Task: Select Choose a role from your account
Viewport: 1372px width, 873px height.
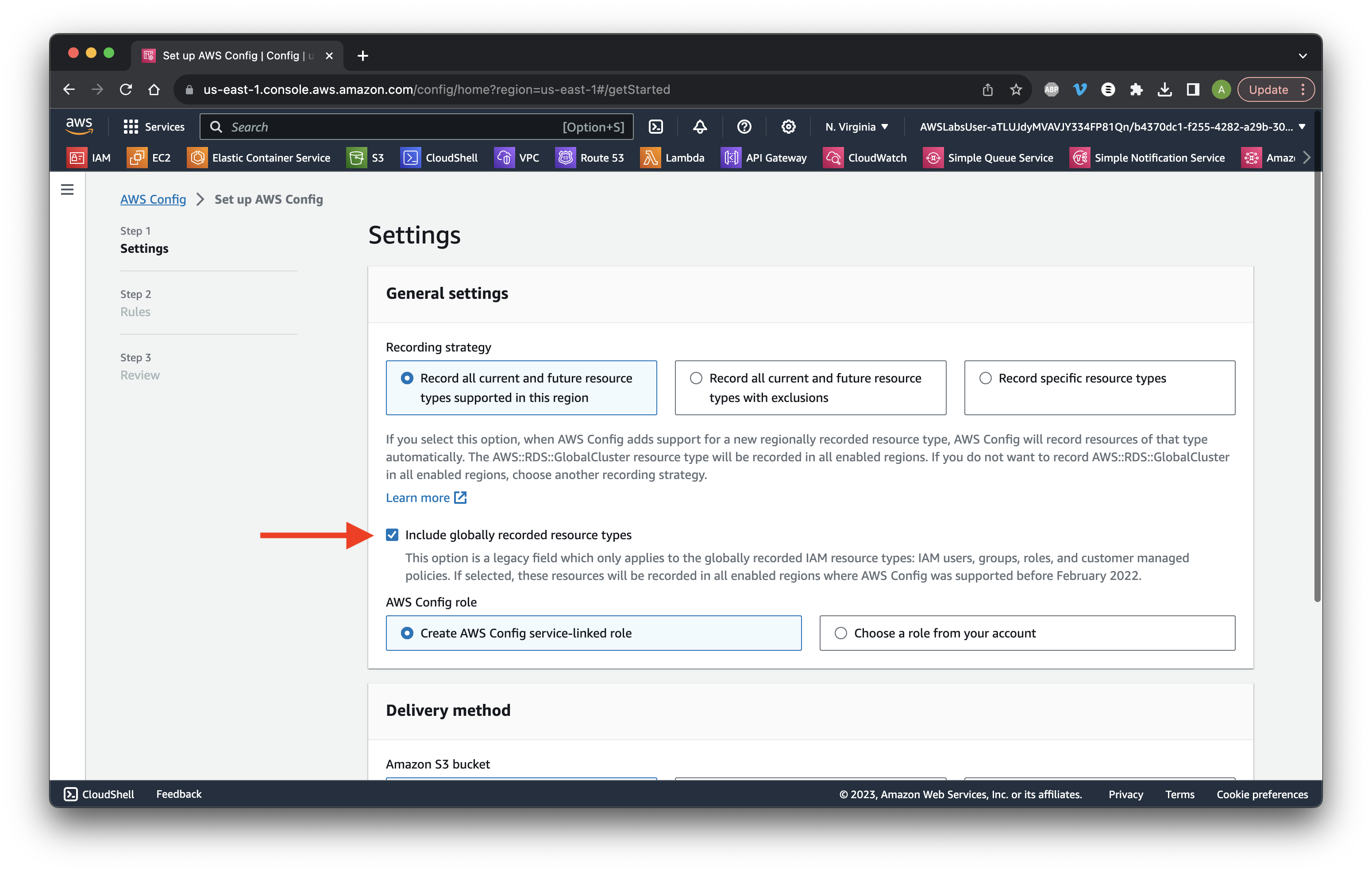Action: coord(1027,633)
